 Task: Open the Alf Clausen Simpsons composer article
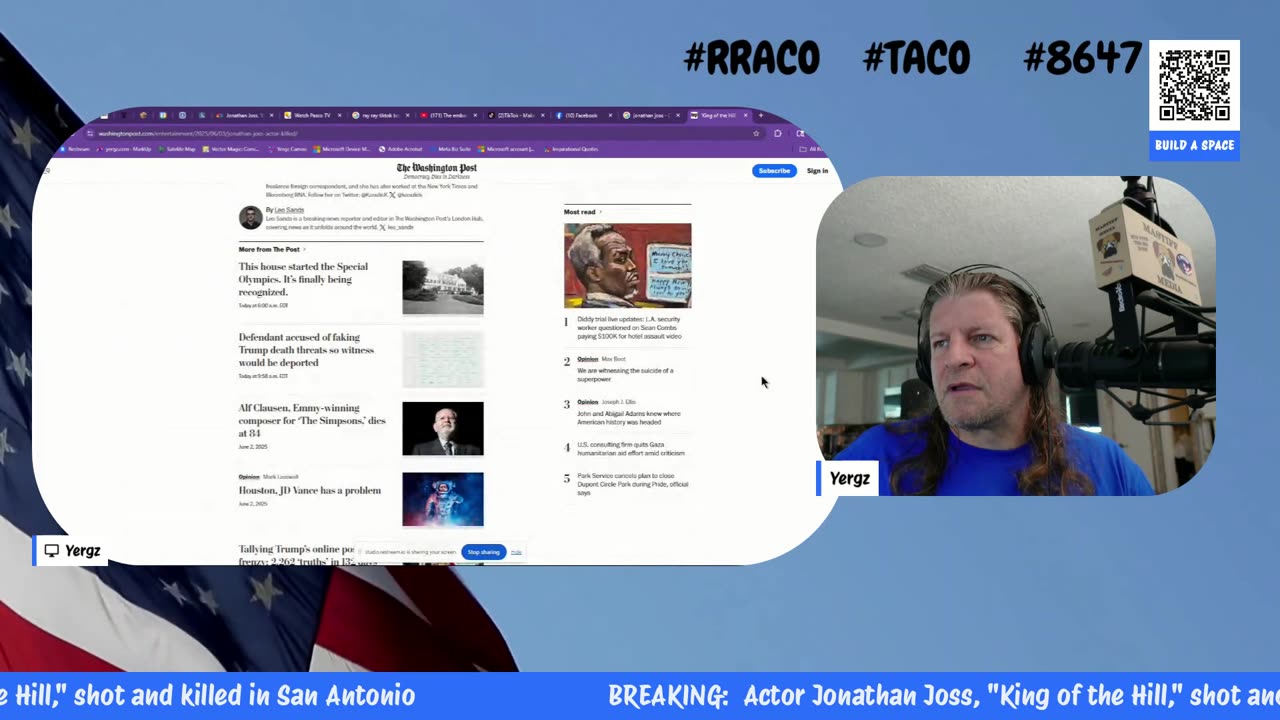[x=312, y=421]
